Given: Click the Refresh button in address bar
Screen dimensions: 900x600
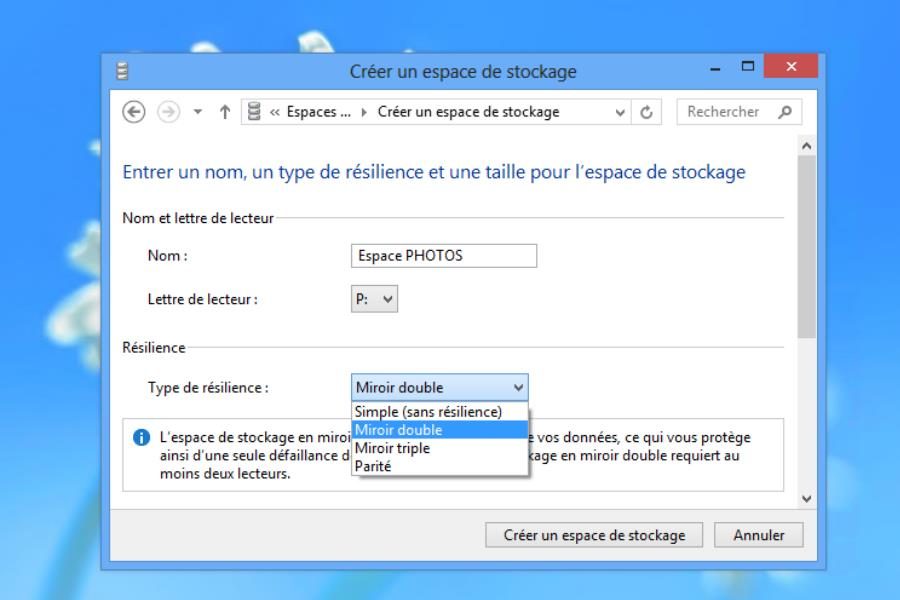Looking at the screenshot, I should [x=646, y=112].
